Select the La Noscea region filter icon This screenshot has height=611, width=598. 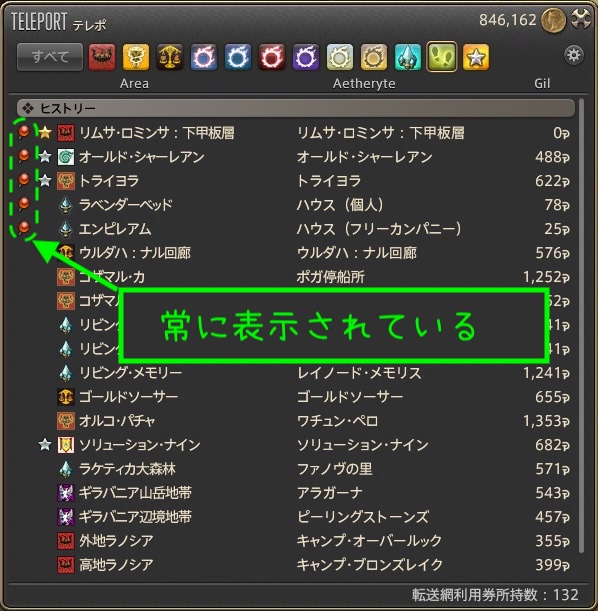(x=102, y=57)
